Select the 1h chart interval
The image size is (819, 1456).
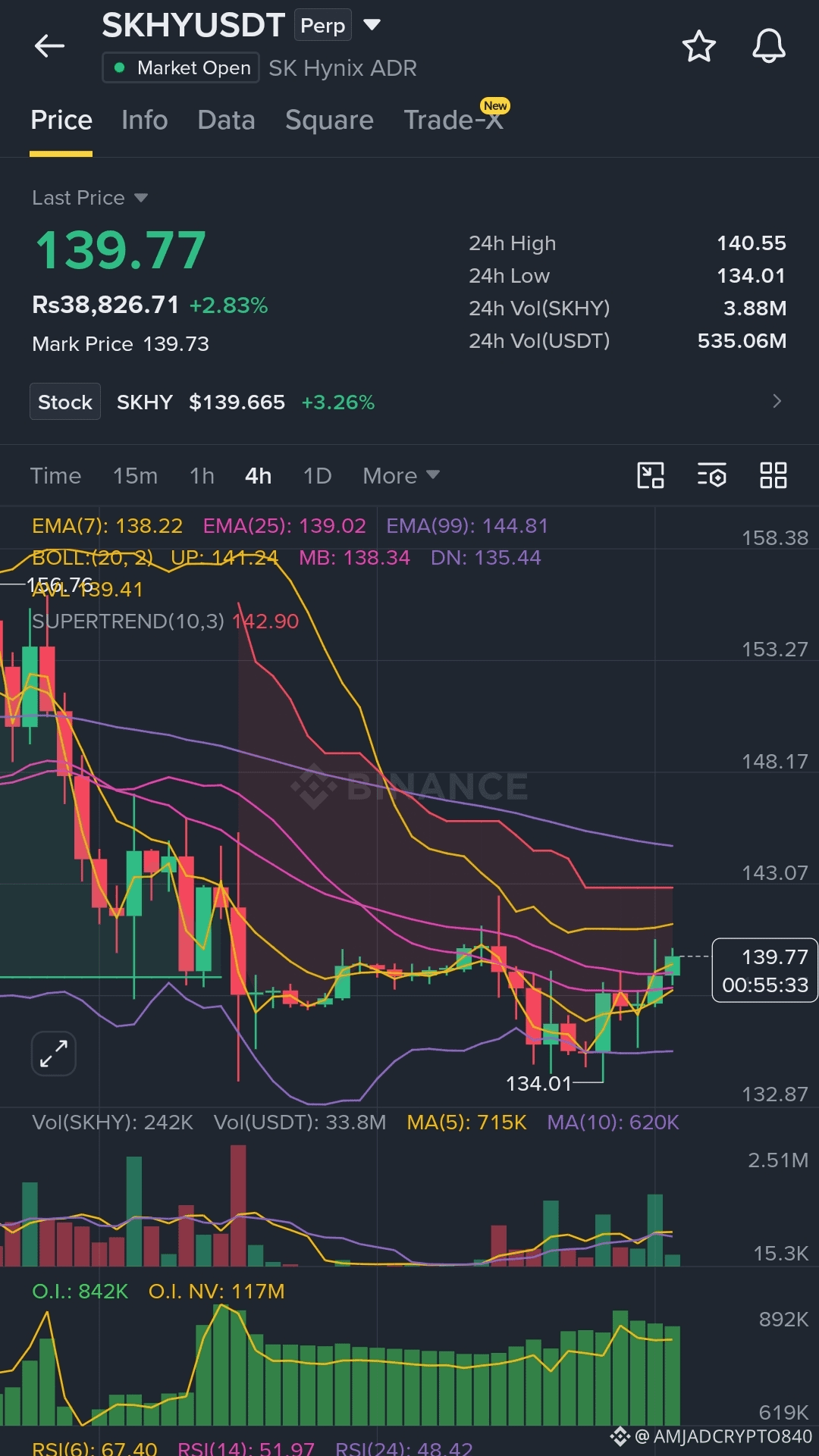click(x=202, y=476)
